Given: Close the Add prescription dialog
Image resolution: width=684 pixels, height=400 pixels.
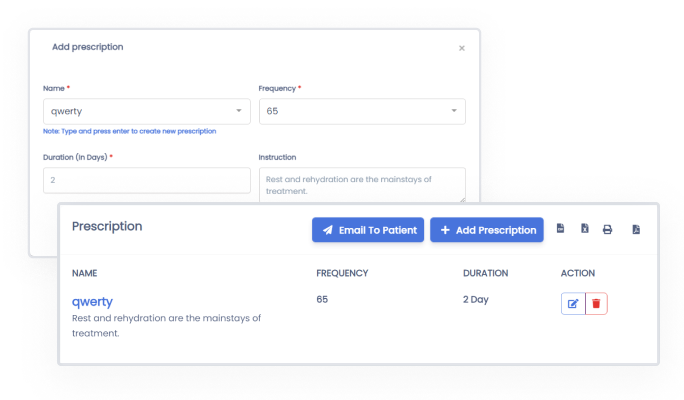Looking at the screenshot, I should click(x=461, y=48).
